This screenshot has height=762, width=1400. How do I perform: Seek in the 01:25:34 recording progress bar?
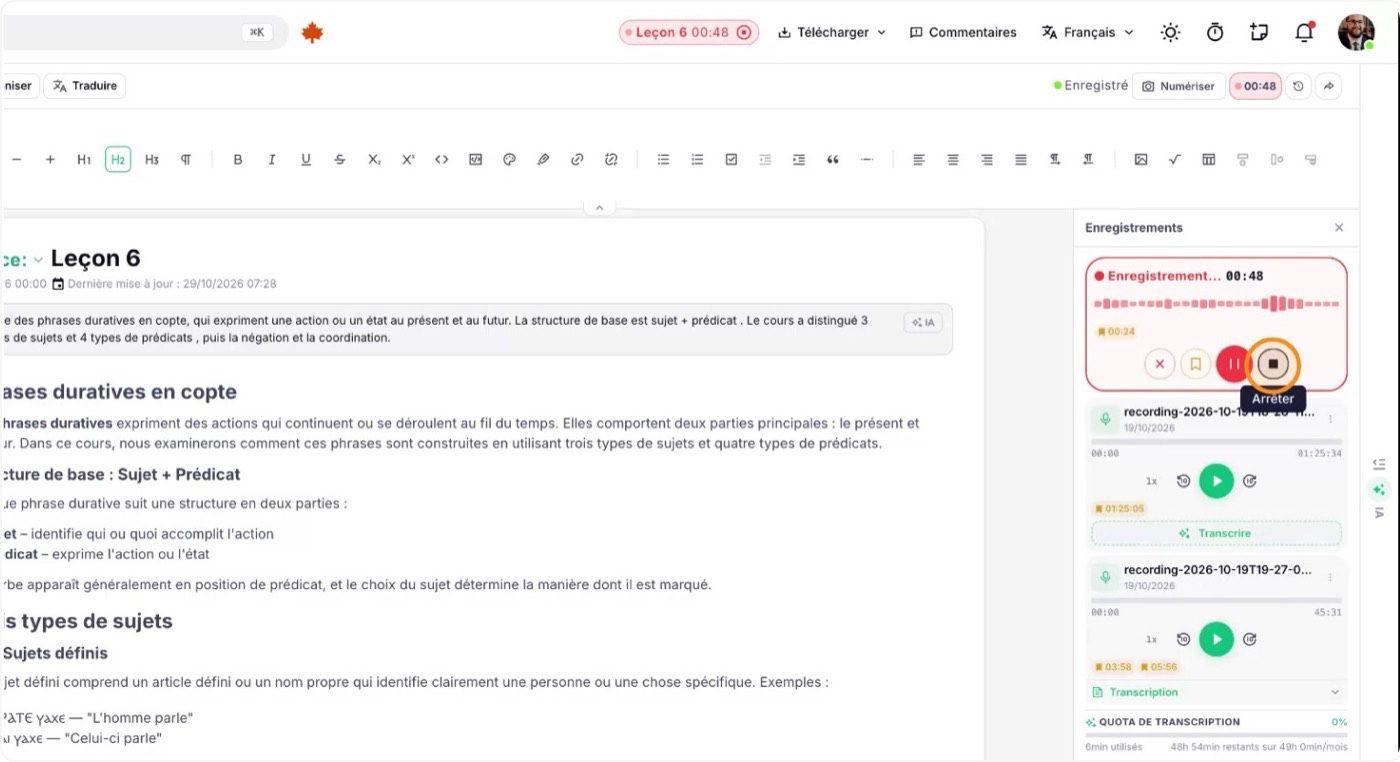click(1216, 441)
